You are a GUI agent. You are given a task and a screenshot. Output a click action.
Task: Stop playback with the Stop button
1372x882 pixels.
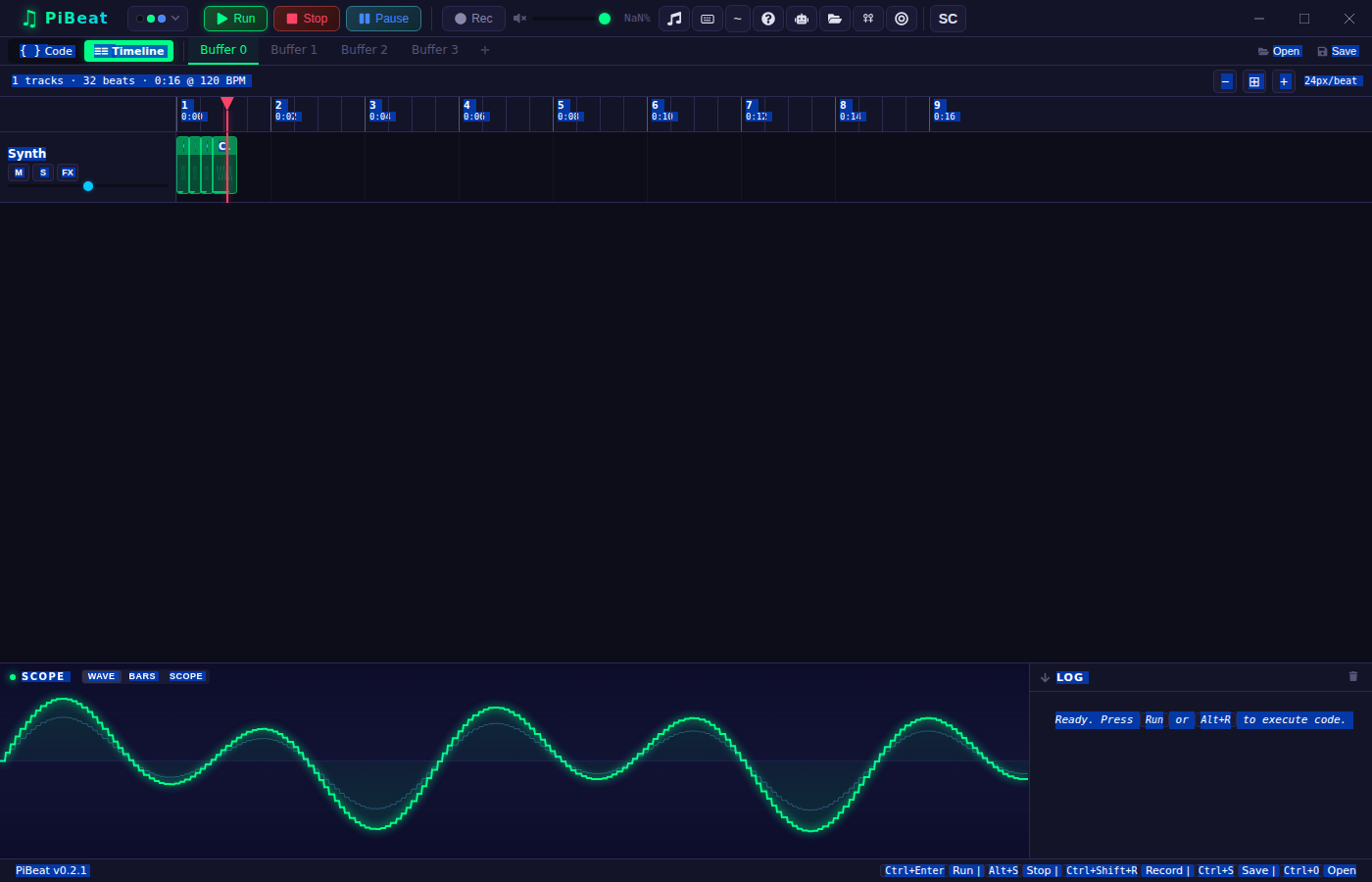(x=307, y=19)
